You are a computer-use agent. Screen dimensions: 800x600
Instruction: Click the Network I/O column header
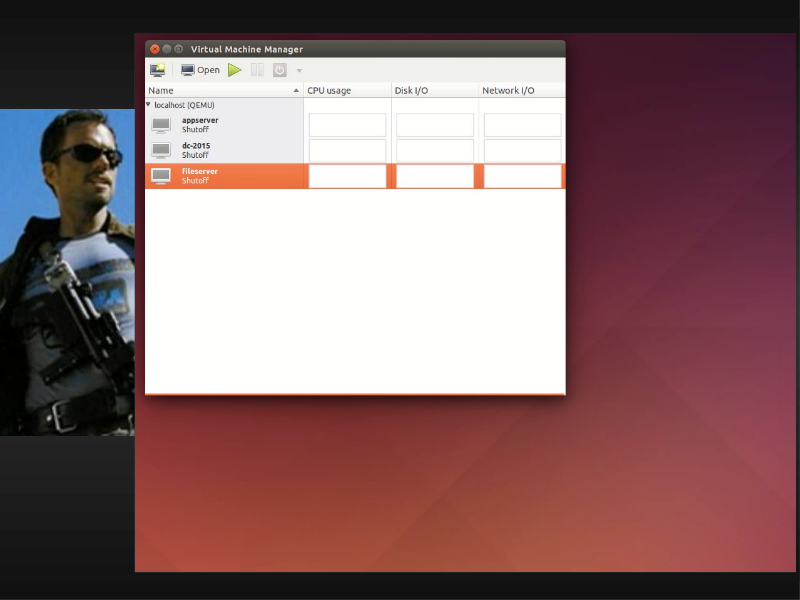(x=522, y=90)
